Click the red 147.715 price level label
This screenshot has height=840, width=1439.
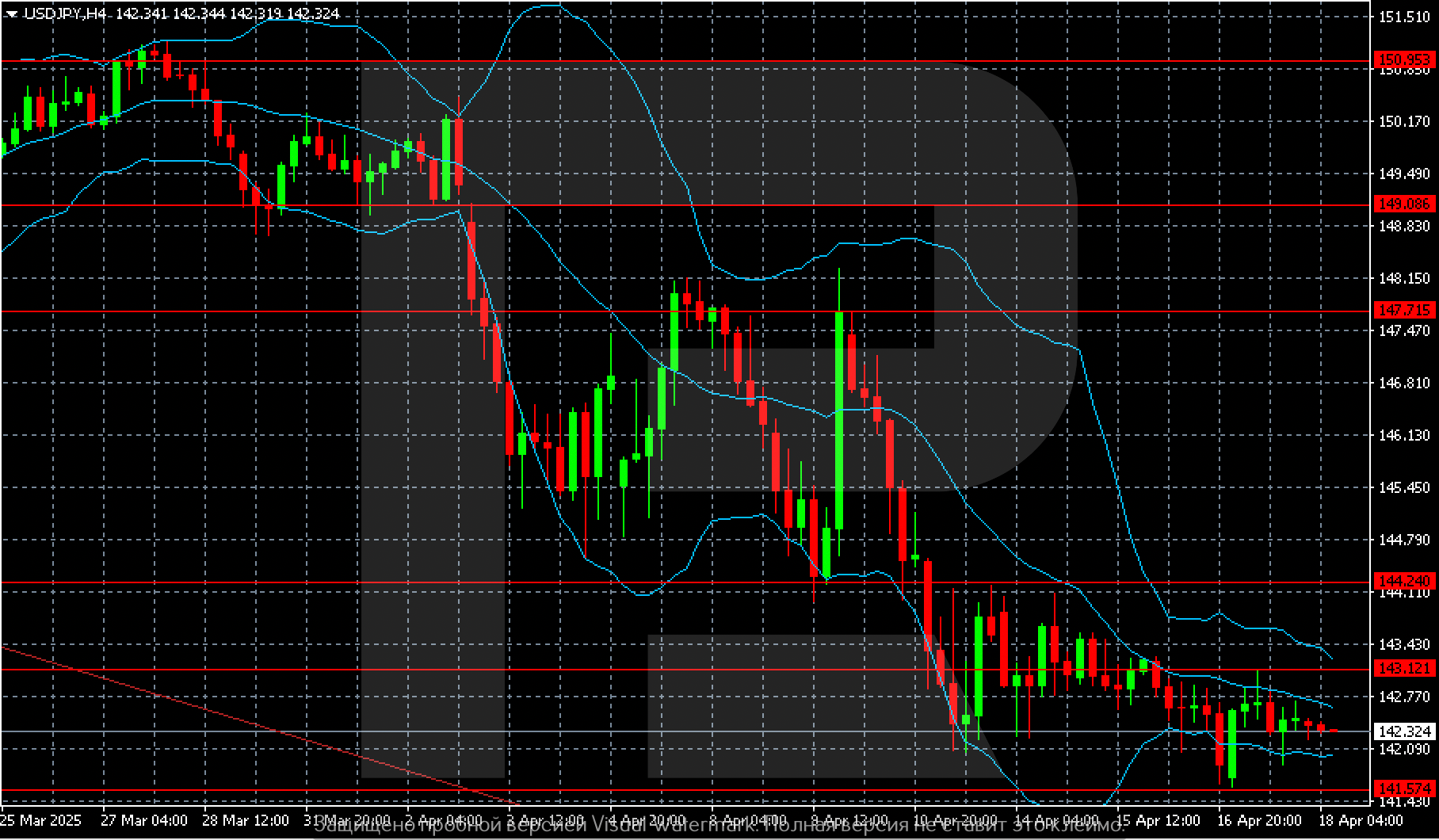[x=1405, y=311]
